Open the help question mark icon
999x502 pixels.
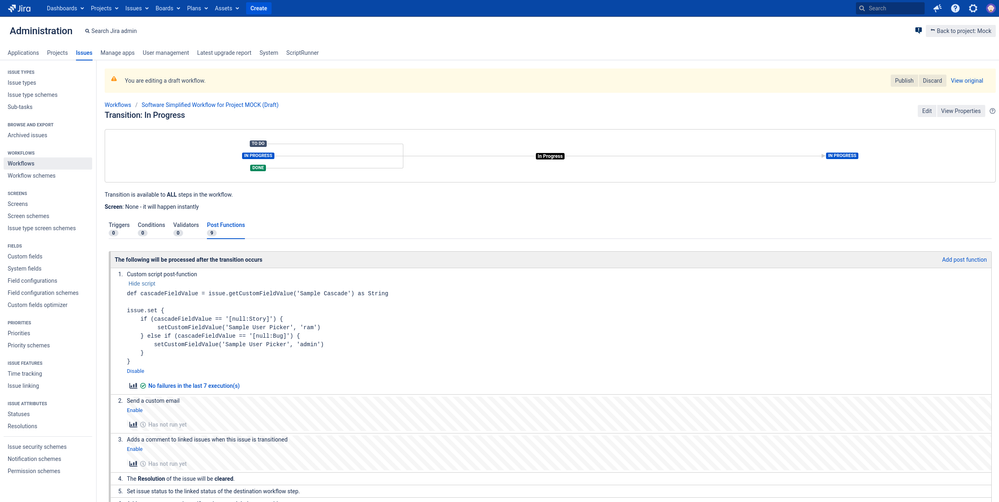click(955, 8)
